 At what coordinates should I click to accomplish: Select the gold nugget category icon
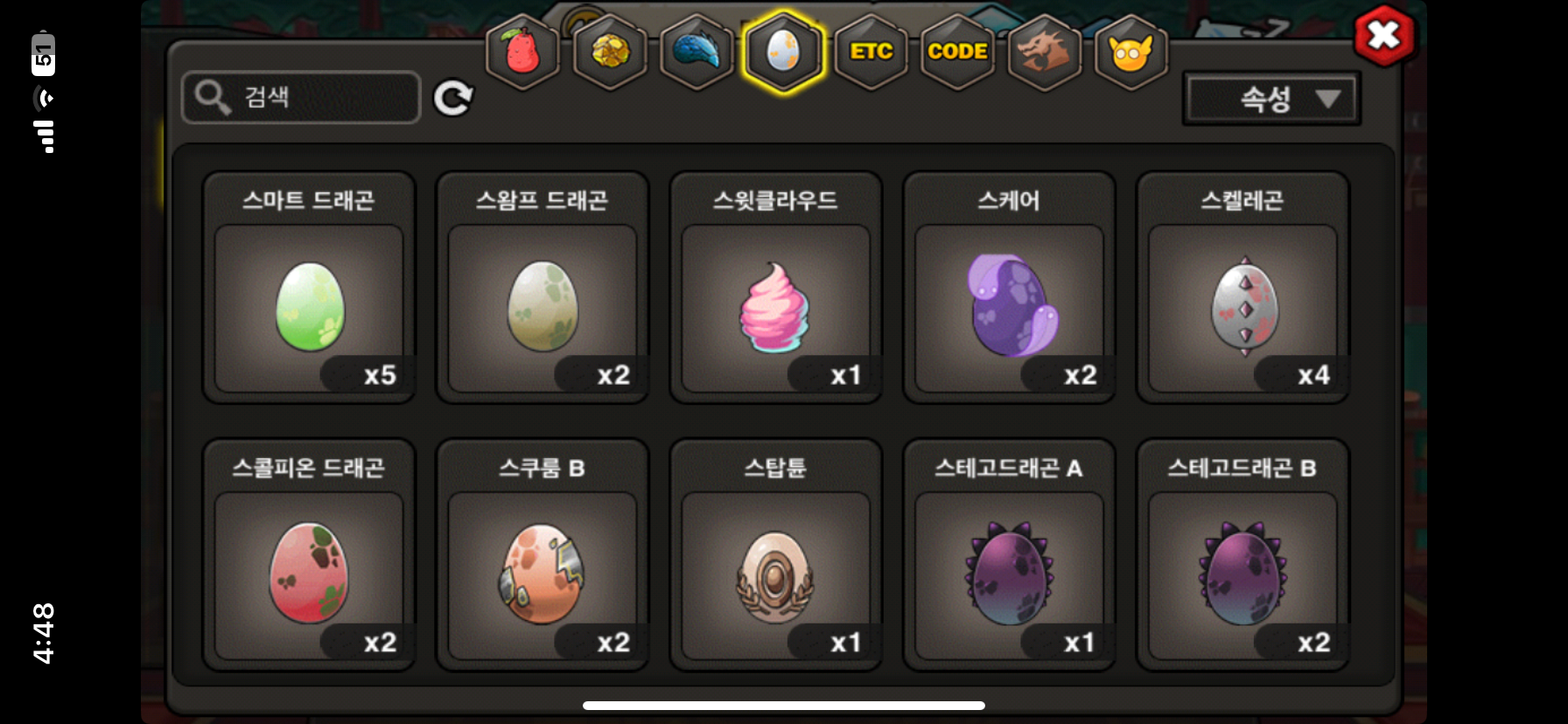point(610,52)
